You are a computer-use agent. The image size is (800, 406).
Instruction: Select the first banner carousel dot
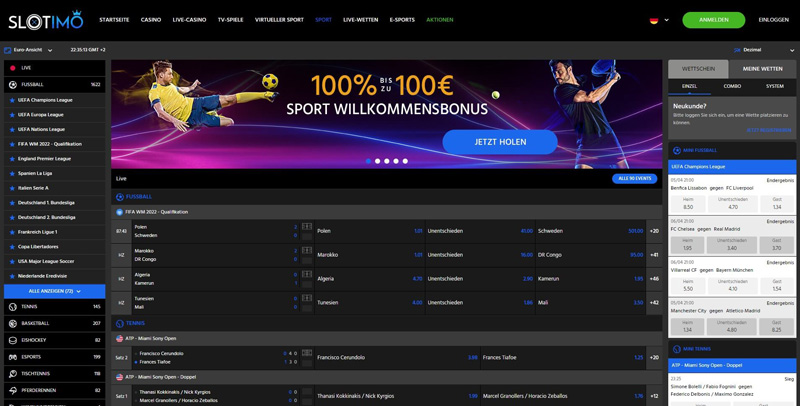pyautogui.click(x=368, y=161)
